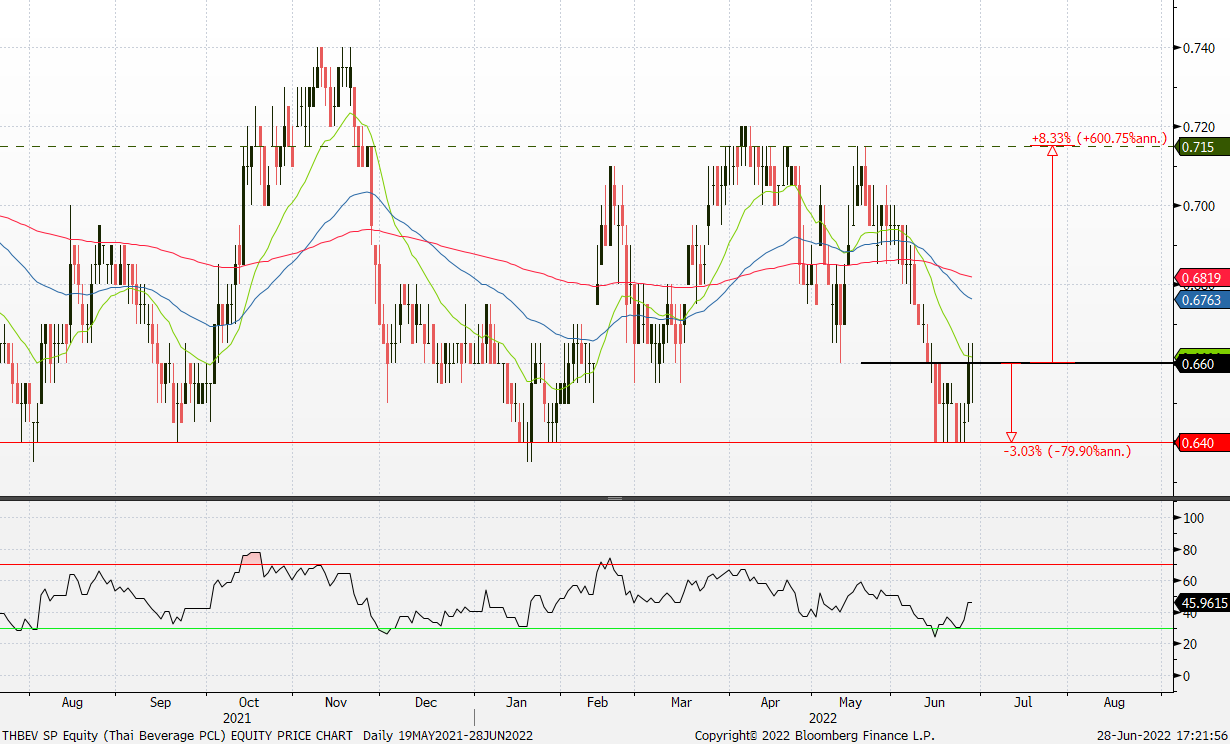Click the Copyright 2022 Bloomberg Finance L.P. text
1230x744 pixels.
coord(815,736)
